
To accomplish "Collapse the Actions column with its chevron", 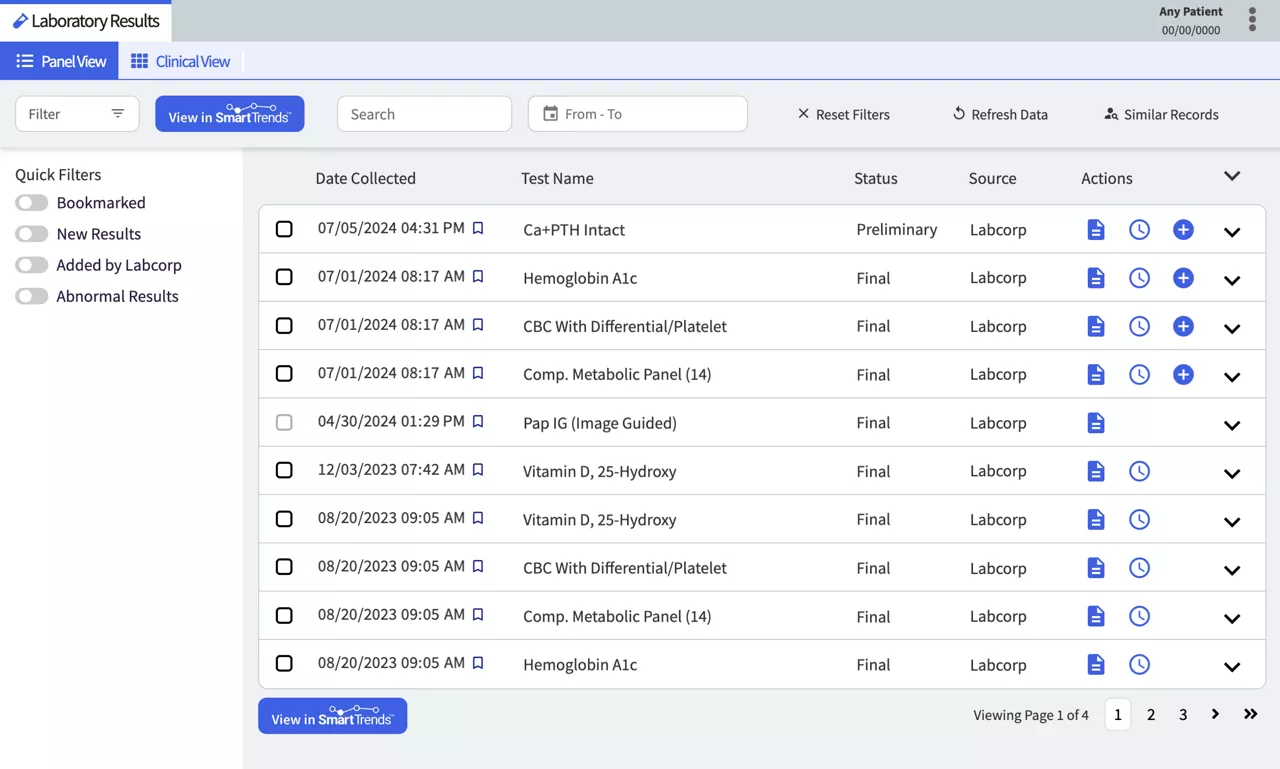I will point(1231,175).
